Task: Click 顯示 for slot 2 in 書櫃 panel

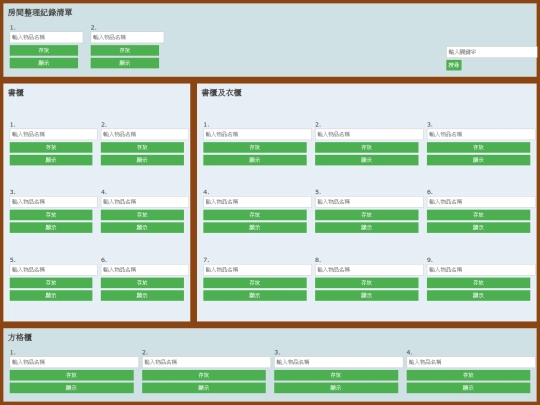Action: point(142,160)
